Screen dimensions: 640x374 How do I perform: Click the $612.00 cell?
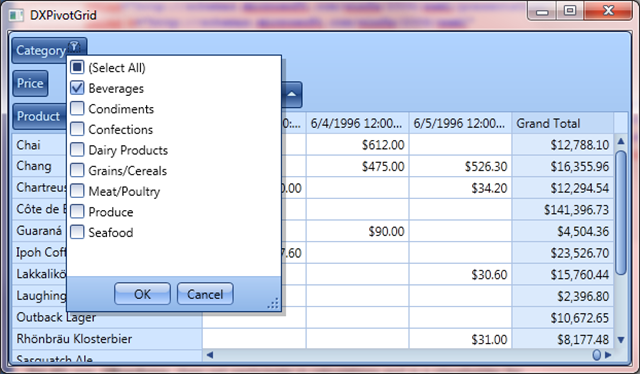[358, 145]
